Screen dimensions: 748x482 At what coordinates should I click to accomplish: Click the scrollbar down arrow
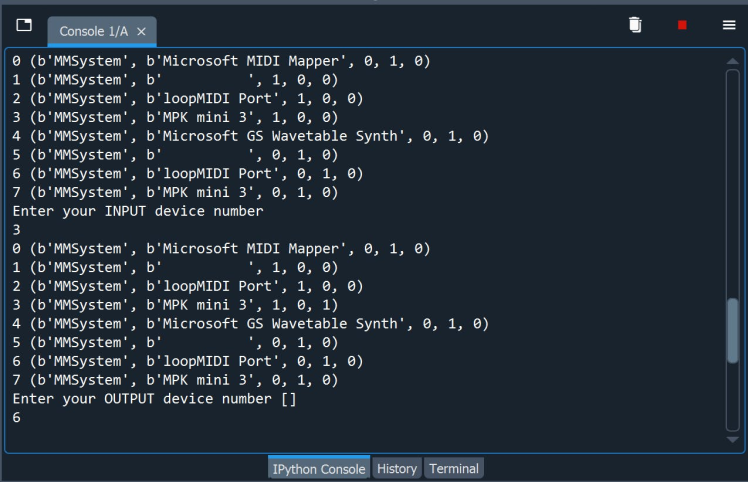[733, 439]
